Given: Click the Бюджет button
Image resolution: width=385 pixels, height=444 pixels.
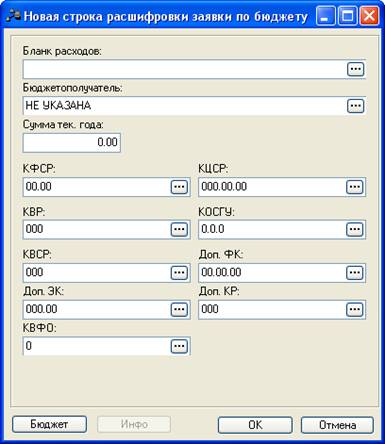Looking at the screenshot, I should click(49, 424).
